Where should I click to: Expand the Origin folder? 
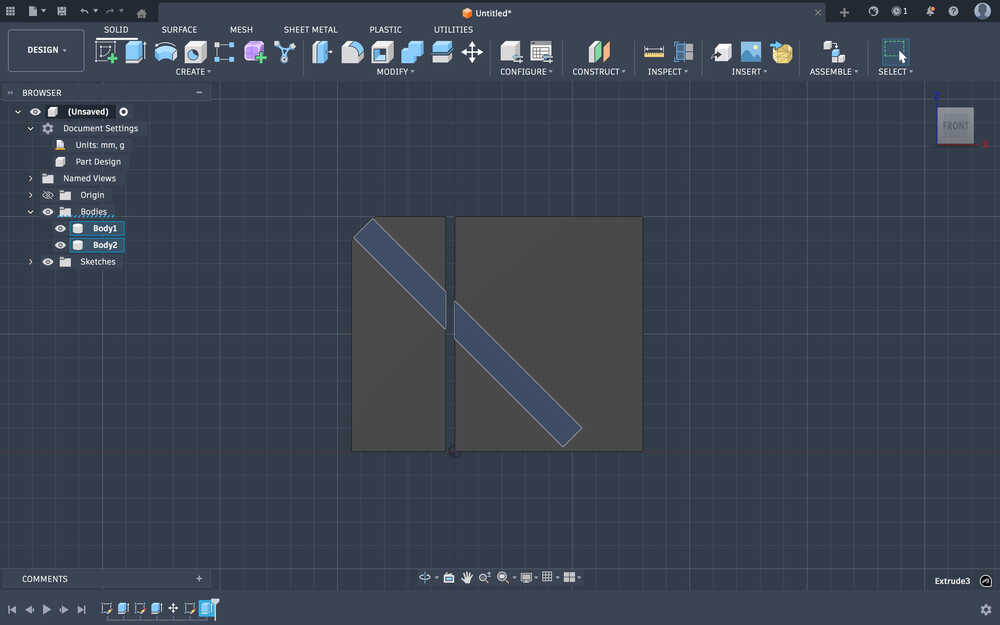point(30,195)
